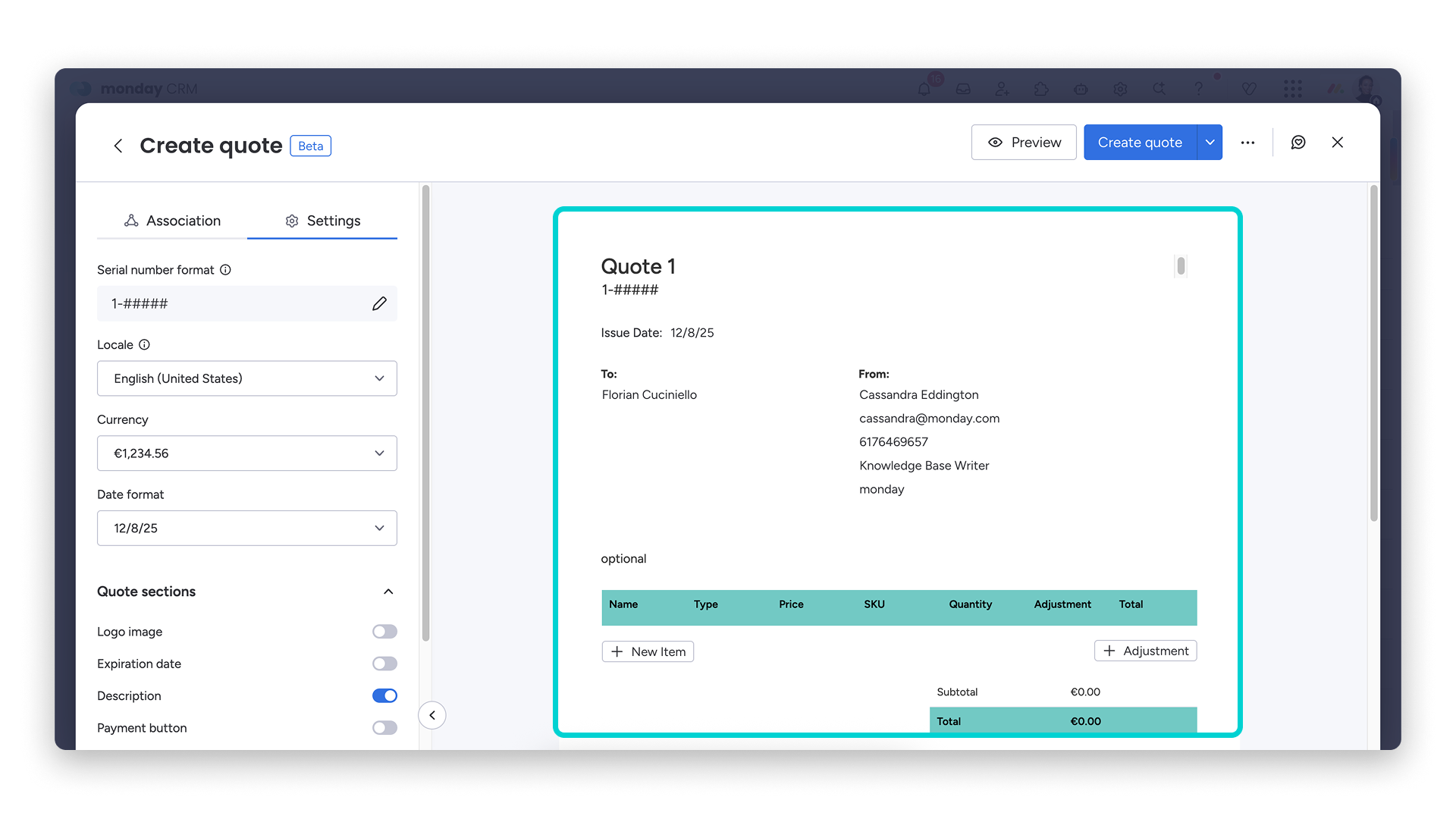Open the apps puzzle icon in top bar

[1041, 89]
